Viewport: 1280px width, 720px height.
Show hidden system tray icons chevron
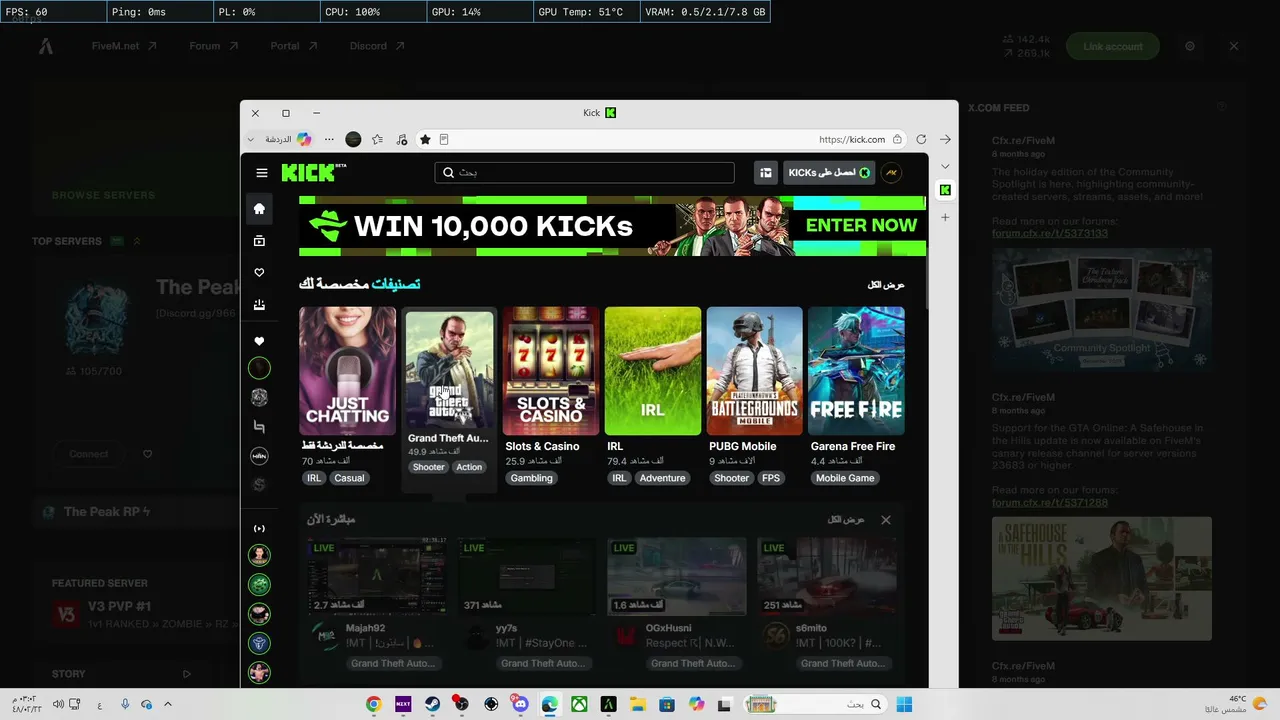(167, 704)
